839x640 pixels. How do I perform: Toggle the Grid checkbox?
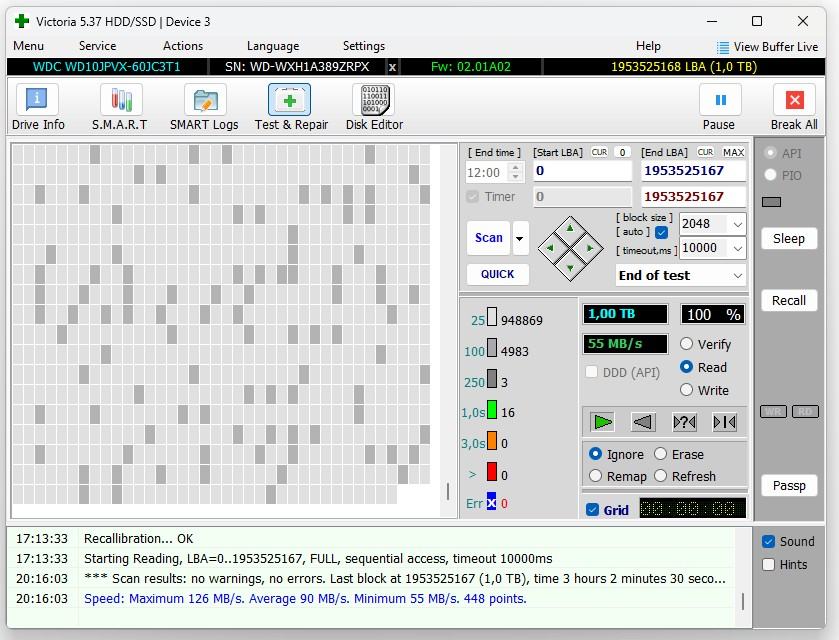tap(592, 510)
